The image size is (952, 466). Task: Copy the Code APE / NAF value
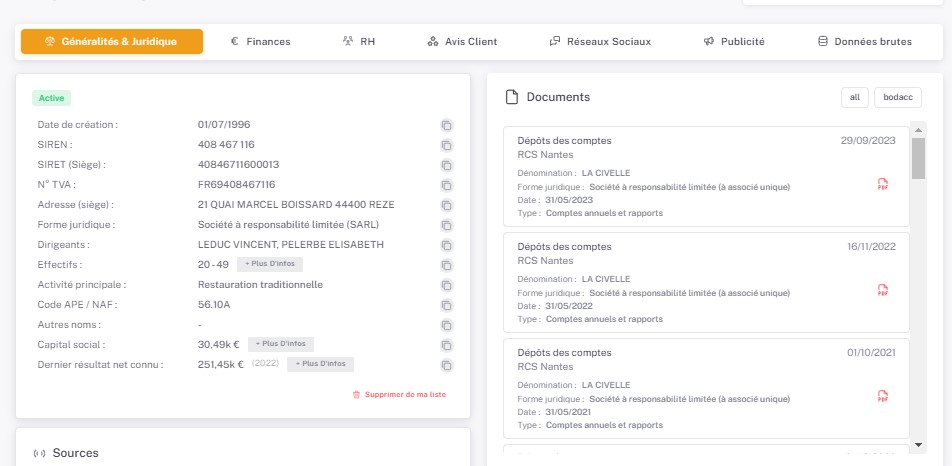pyautogui.click(x=447, y=305)
